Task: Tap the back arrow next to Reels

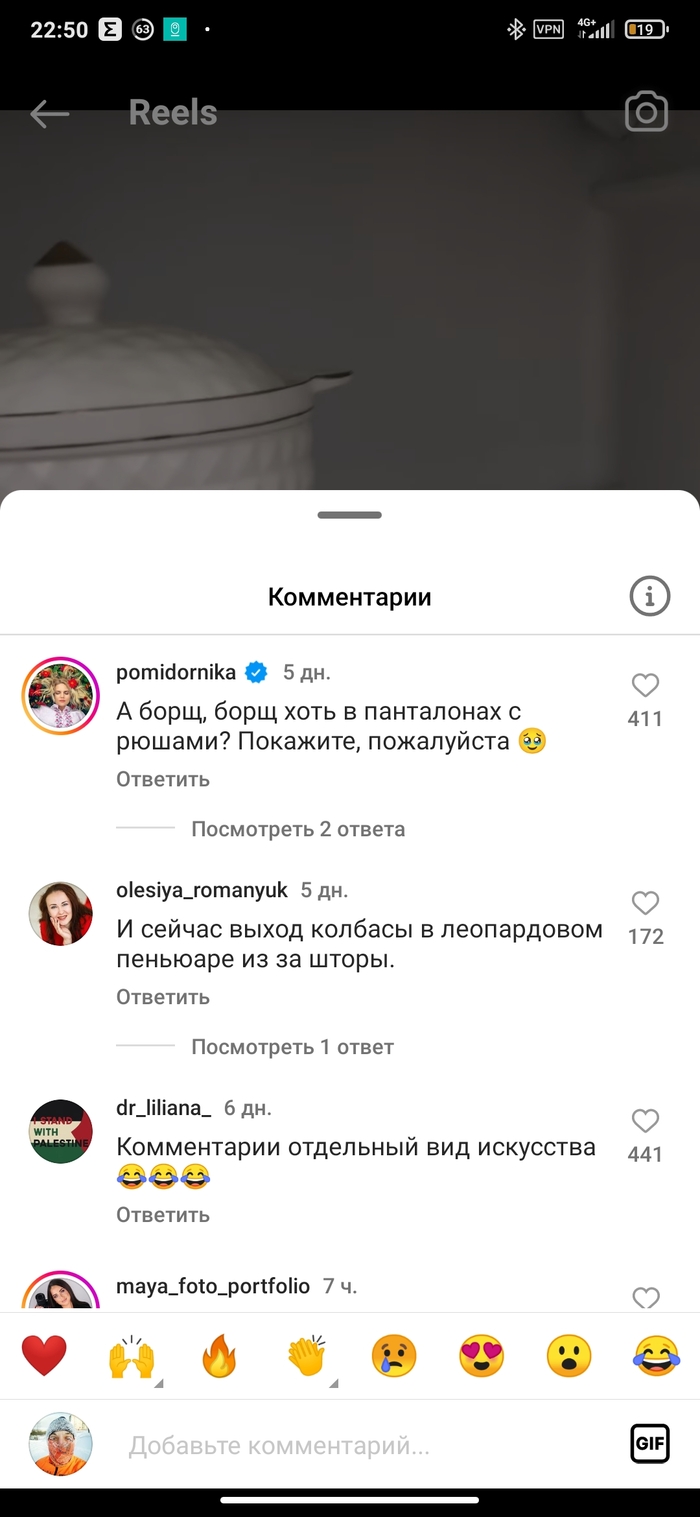Action: pos(49,114)
